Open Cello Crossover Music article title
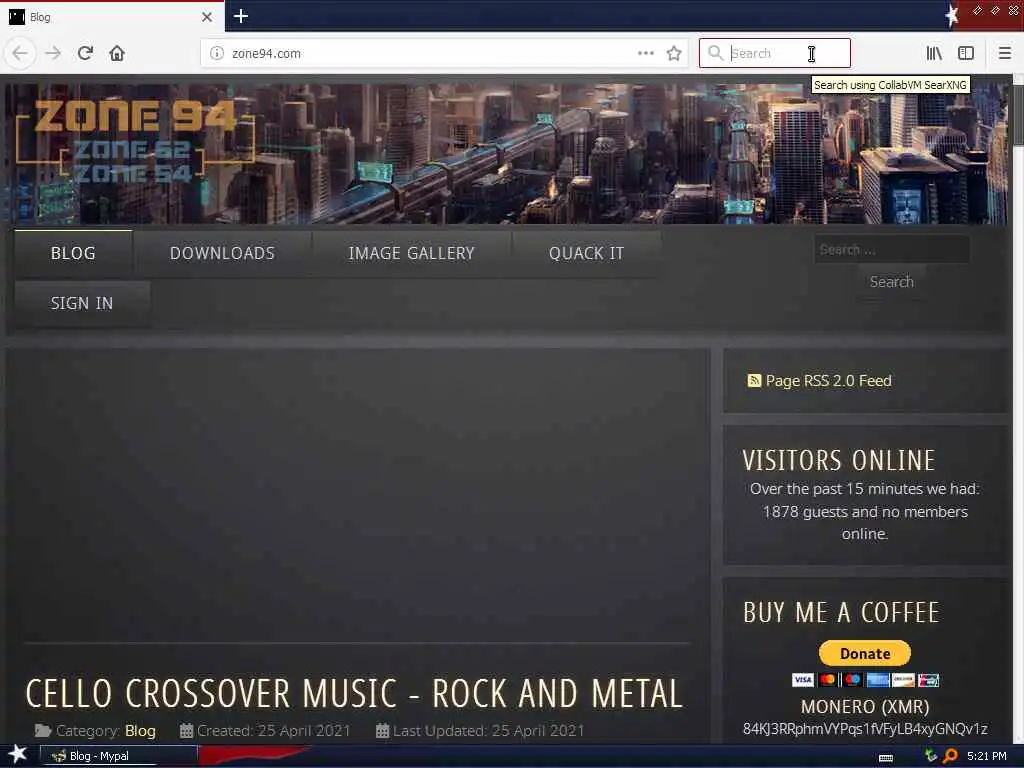 click(x=354, y=694)
